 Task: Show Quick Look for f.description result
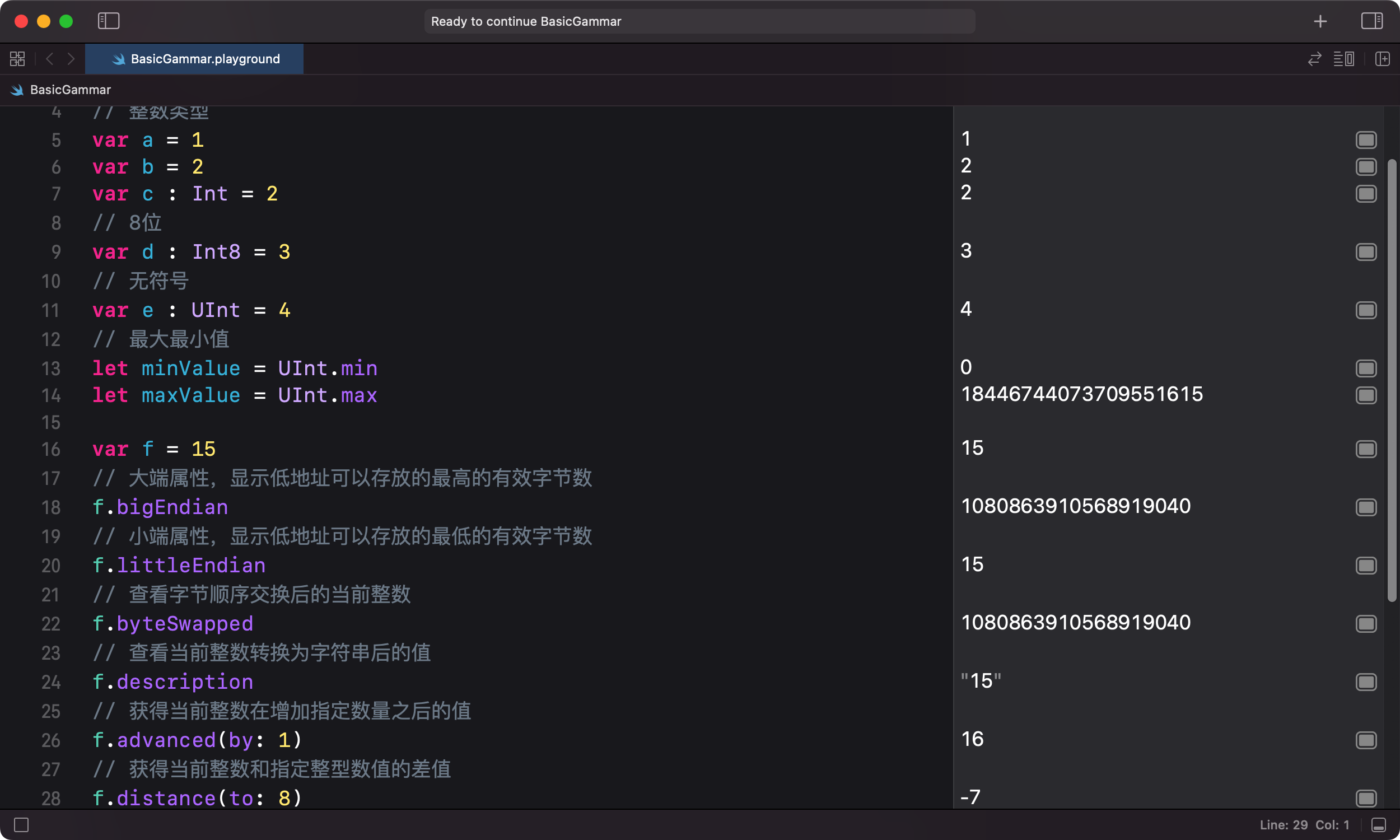pos(1366,682)
